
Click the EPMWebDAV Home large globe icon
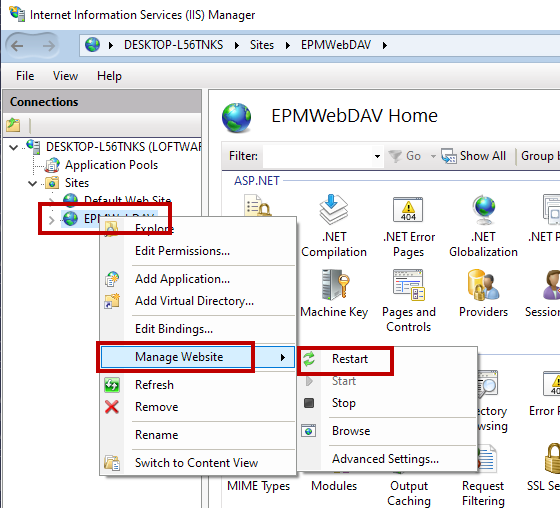pyautogui.click(x=236, y=118)
